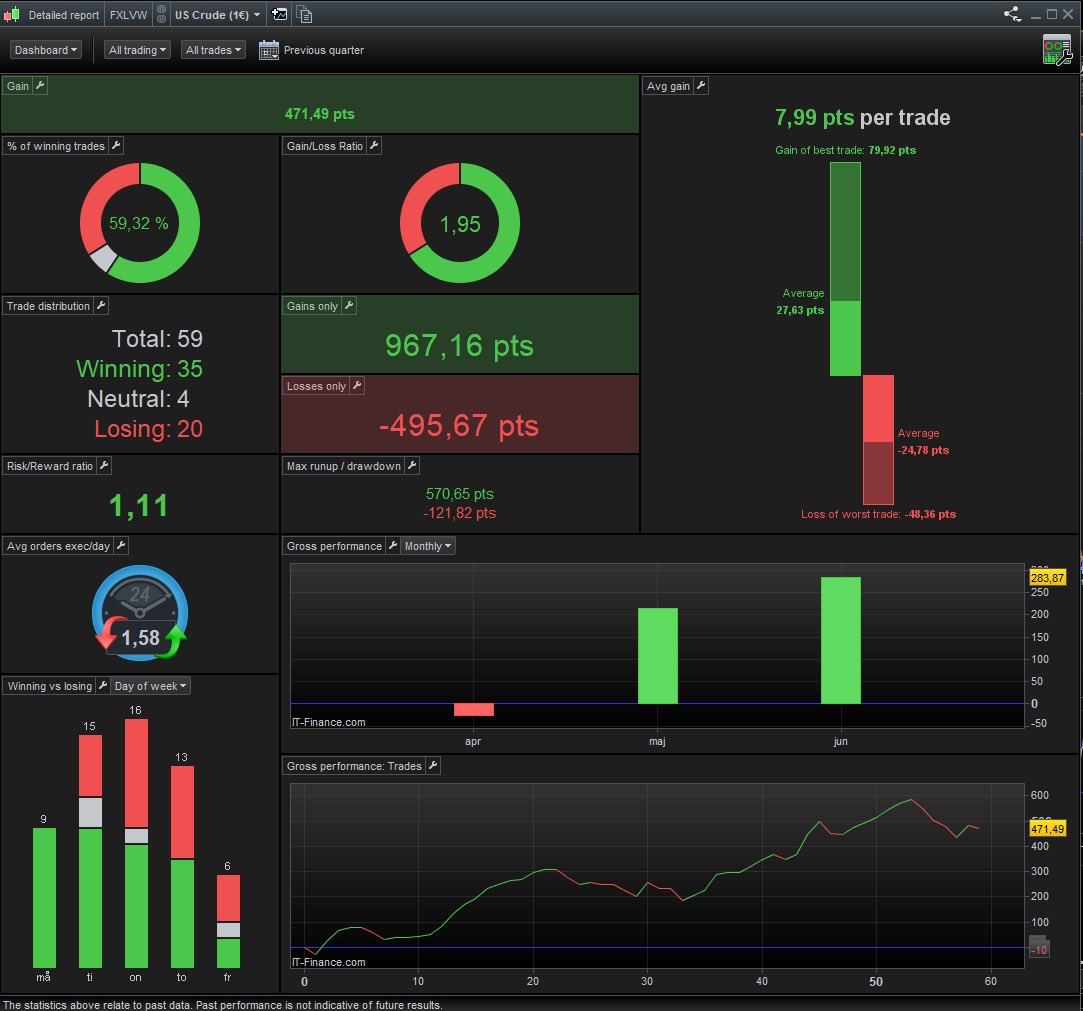Viewport: 1083px width, 1011px height.
Task: Open settings wrench for Gain/Loss Ratio
Action: (x=374, y=146)
